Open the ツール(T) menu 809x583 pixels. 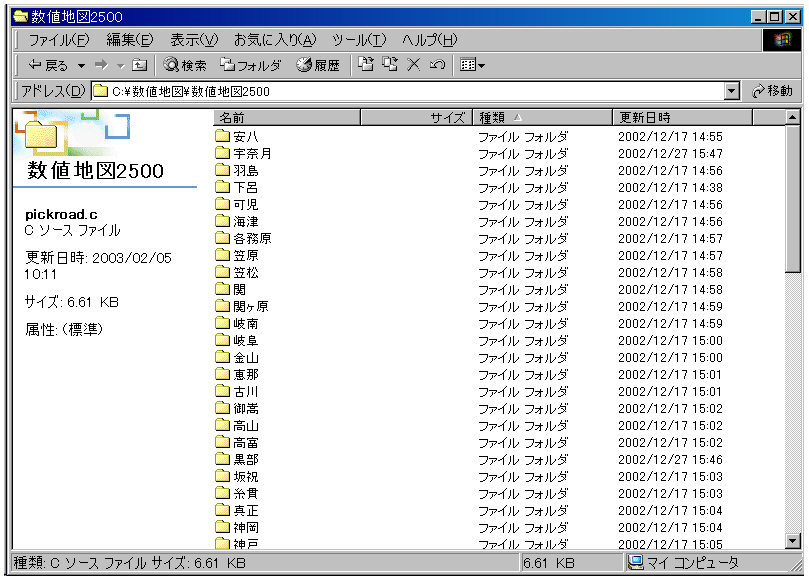359,40
